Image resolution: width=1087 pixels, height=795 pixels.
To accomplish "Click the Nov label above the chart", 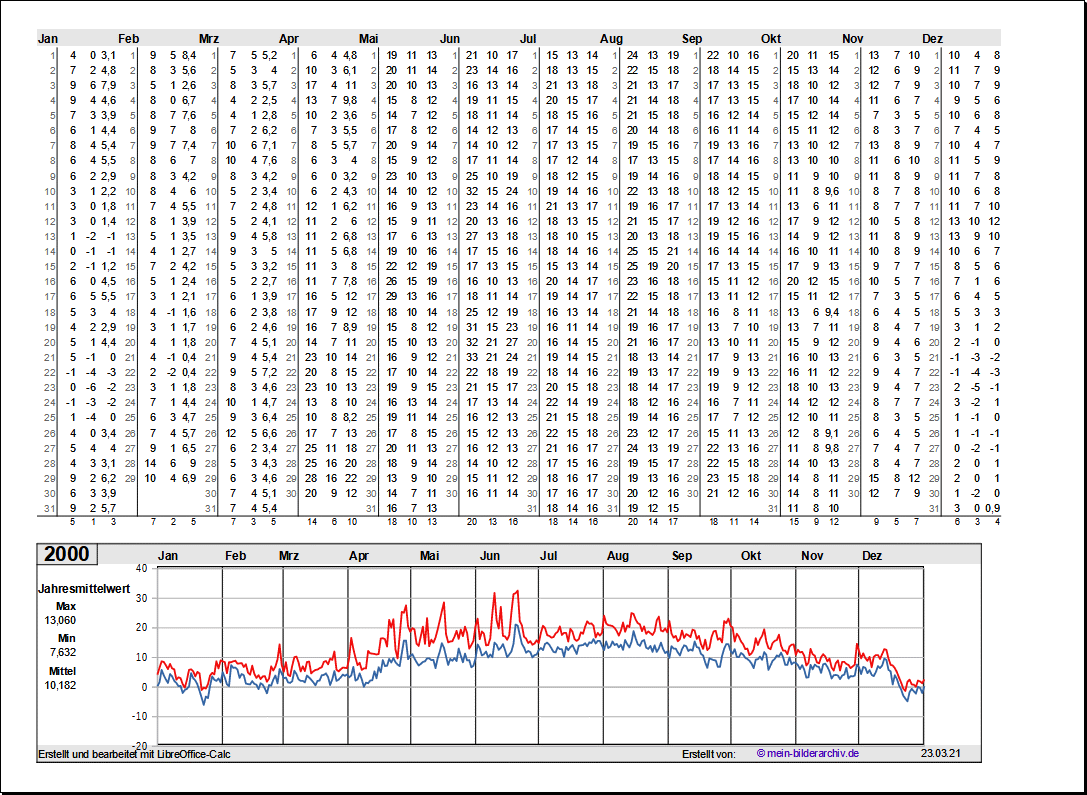I will [812, 556].
